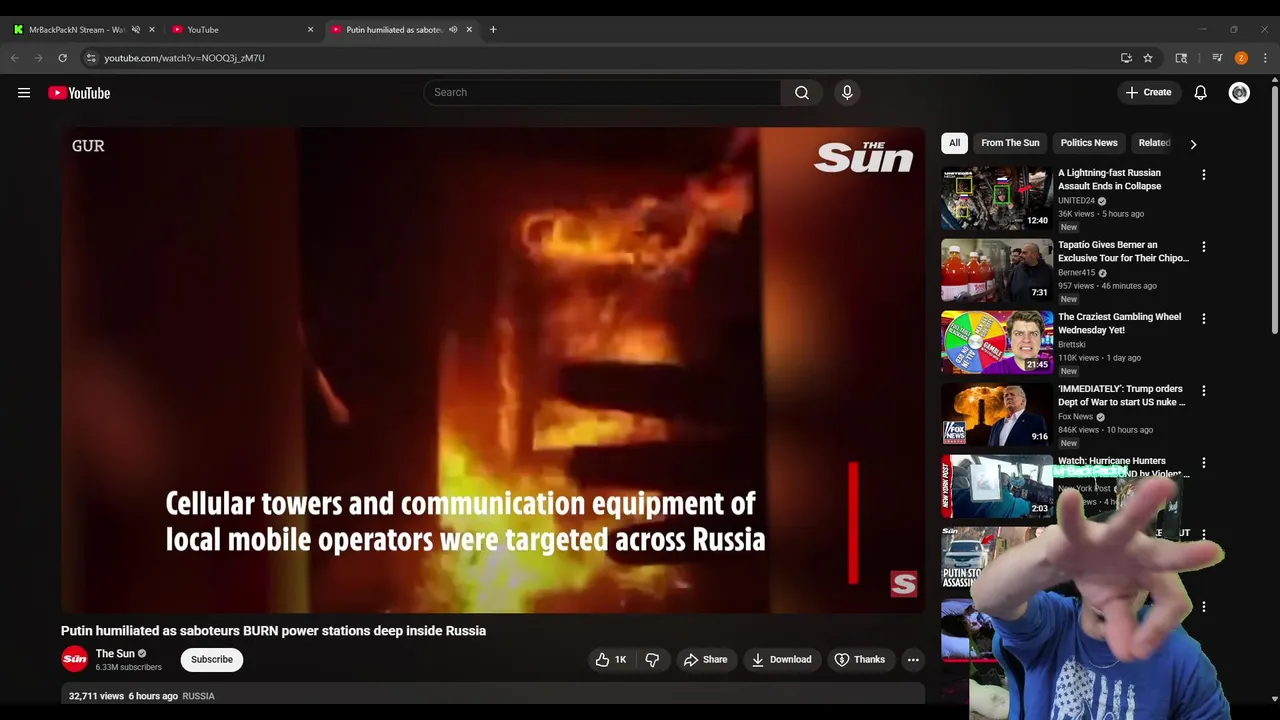Unmute the MrBackPackN Stream tab
Viewport: 1280px width, 720px height.
(x=136, y=29)
